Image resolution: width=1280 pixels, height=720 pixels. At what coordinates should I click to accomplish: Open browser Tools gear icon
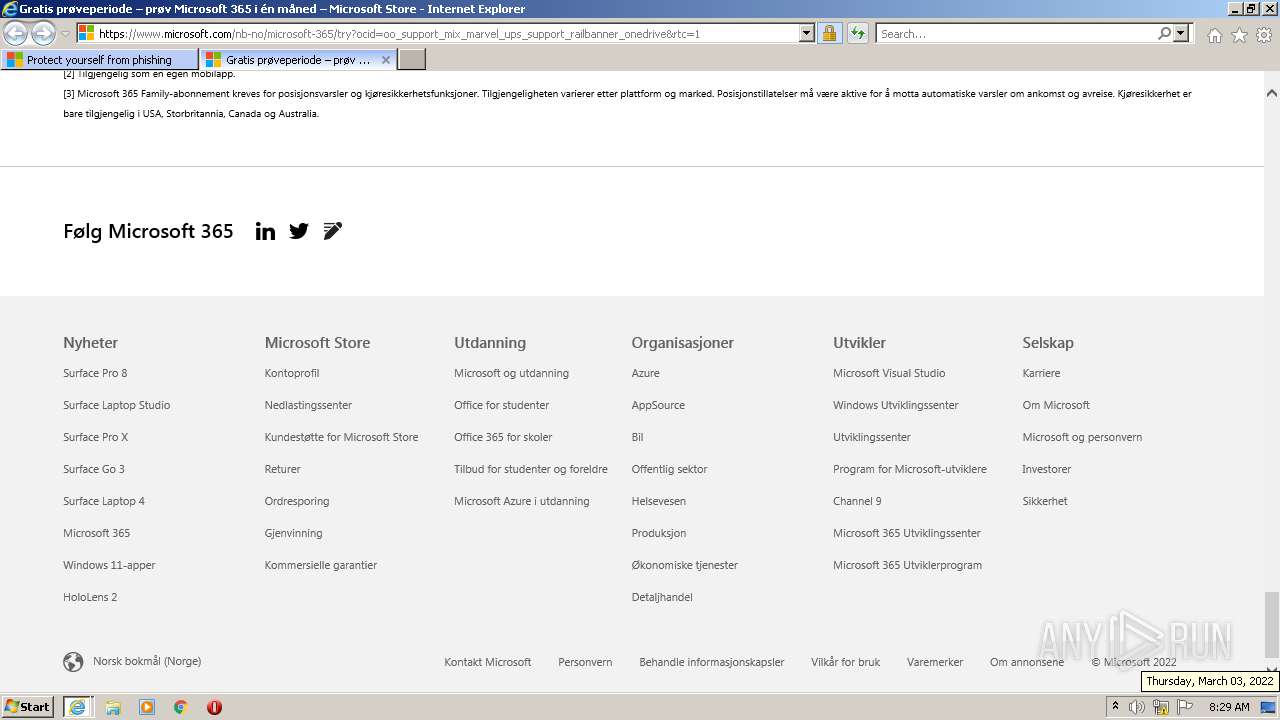tap(1264, 35)
